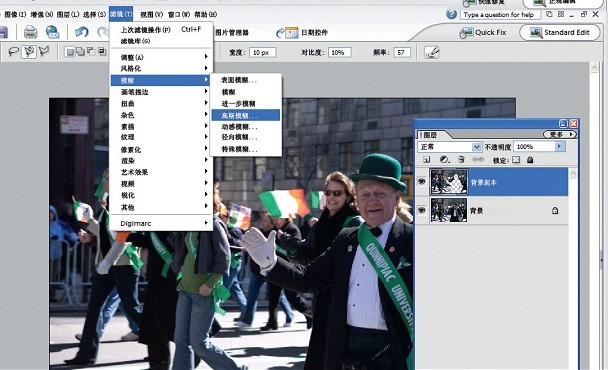Expand the 杂色 submenu
The image size is (608, 370).
click(161, 115)
